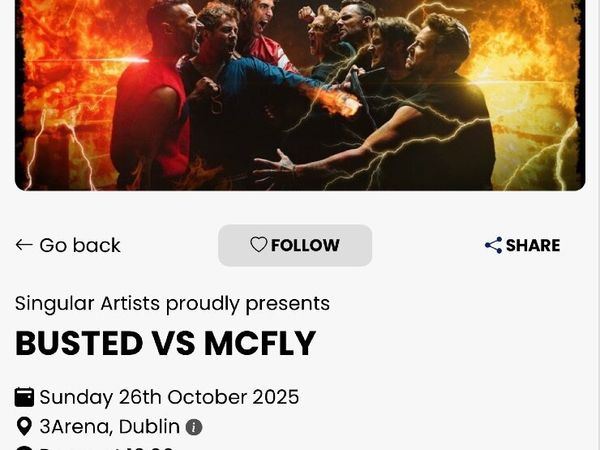Follow the Busted vs McFly event

click(295, 245)
